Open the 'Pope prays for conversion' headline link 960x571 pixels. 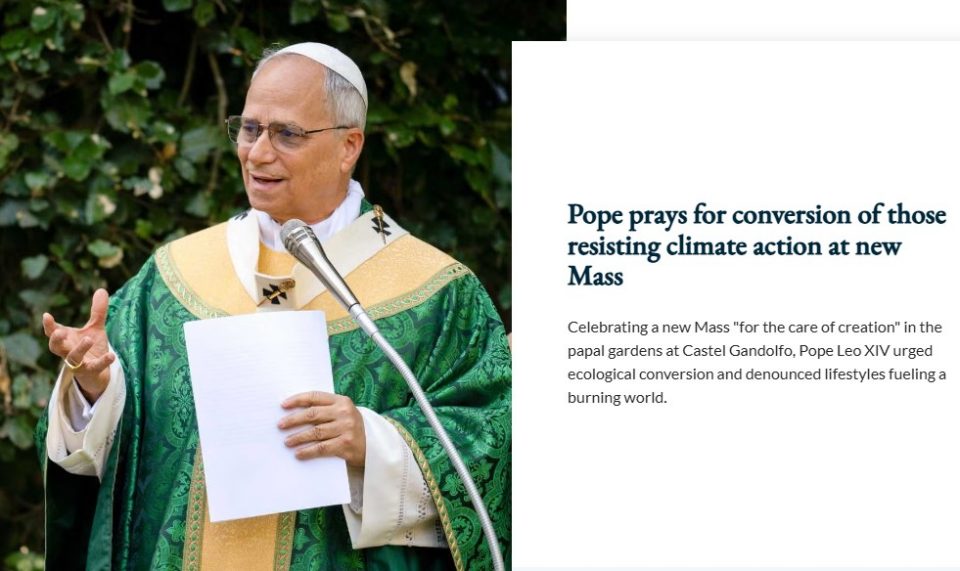click(x=757, y=245)
